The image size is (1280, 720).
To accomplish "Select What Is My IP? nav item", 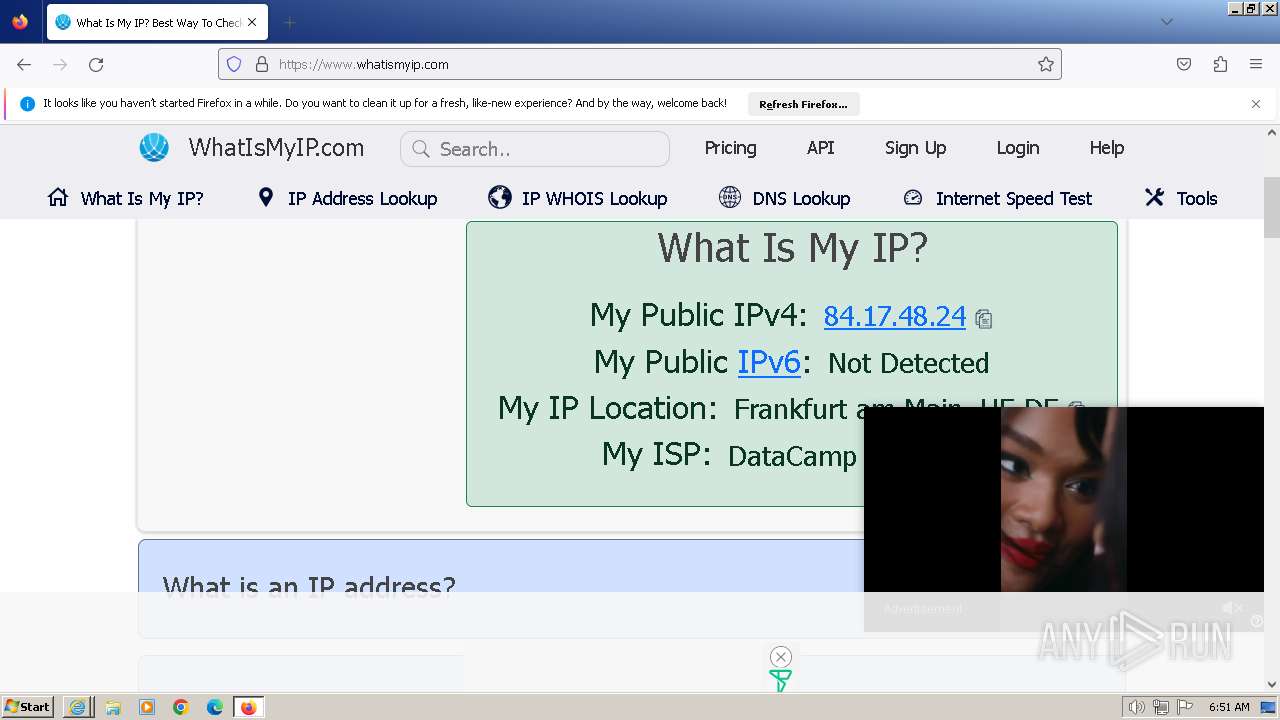I will [x=125, y=198].
